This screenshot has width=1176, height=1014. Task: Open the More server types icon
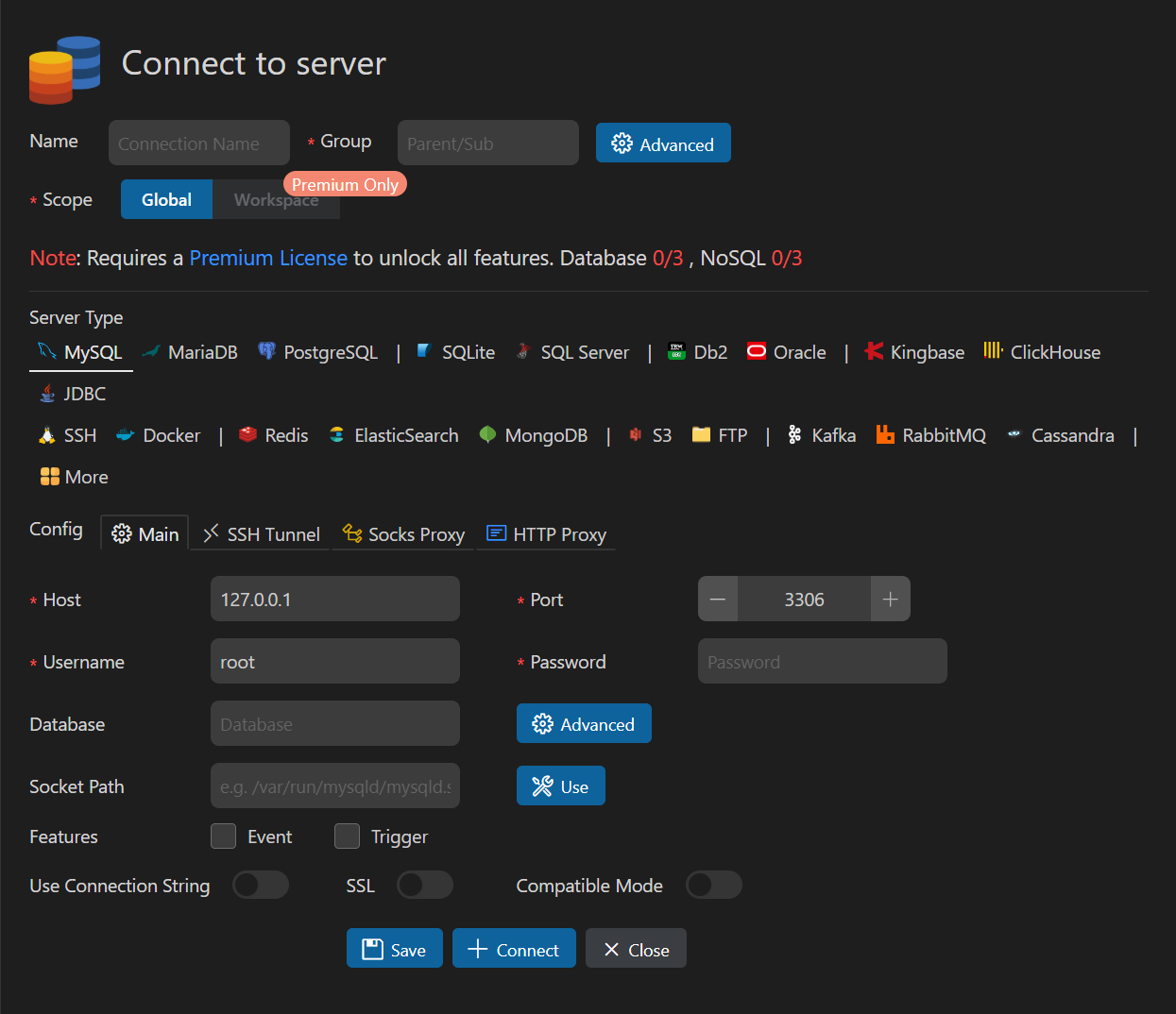coord(50,476)
